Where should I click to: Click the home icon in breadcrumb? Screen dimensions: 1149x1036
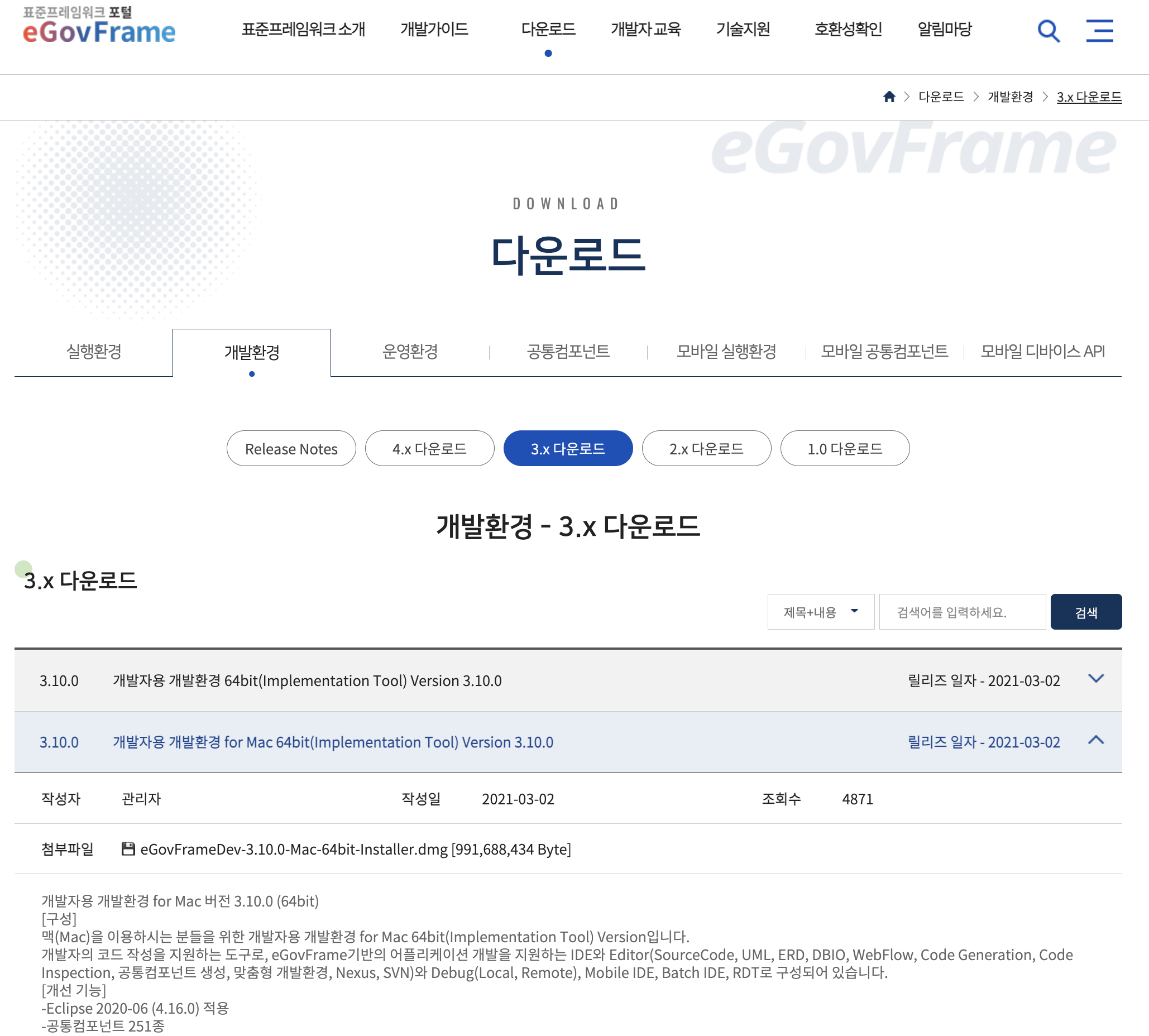(x=889, y=97)
